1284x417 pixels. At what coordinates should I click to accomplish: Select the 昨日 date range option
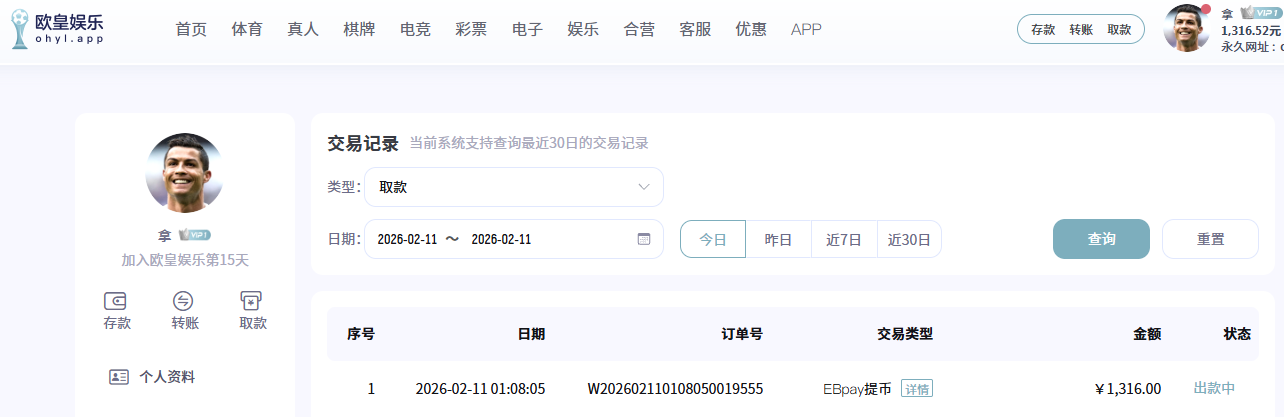tap(778, 239)
